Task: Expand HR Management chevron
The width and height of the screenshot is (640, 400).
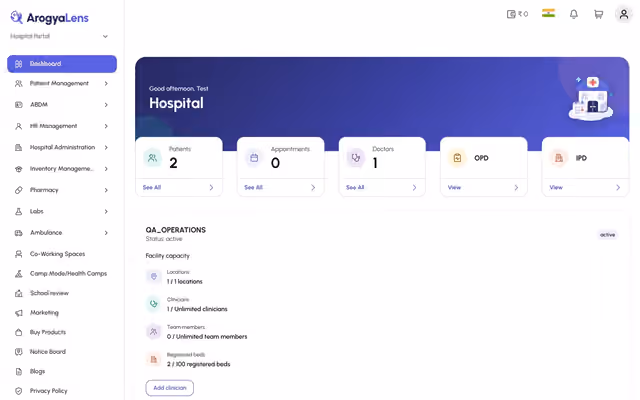Action: pos(106,126)
